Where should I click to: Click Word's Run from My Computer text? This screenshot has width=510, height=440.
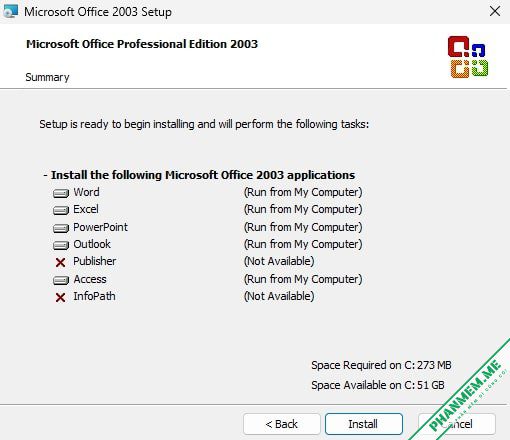click(x=303, y=192)
